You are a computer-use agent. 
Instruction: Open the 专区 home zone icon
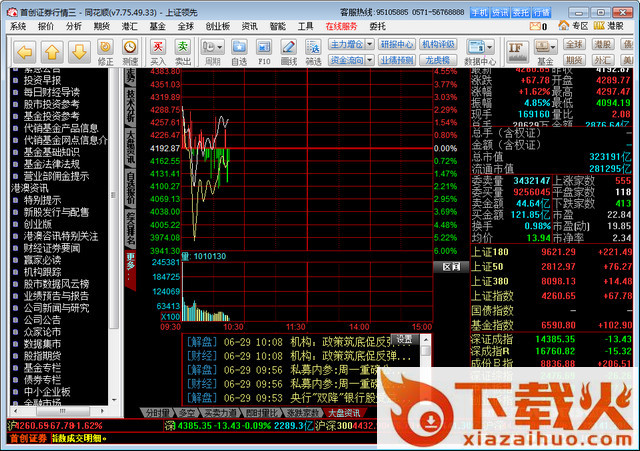pos(564,26)
